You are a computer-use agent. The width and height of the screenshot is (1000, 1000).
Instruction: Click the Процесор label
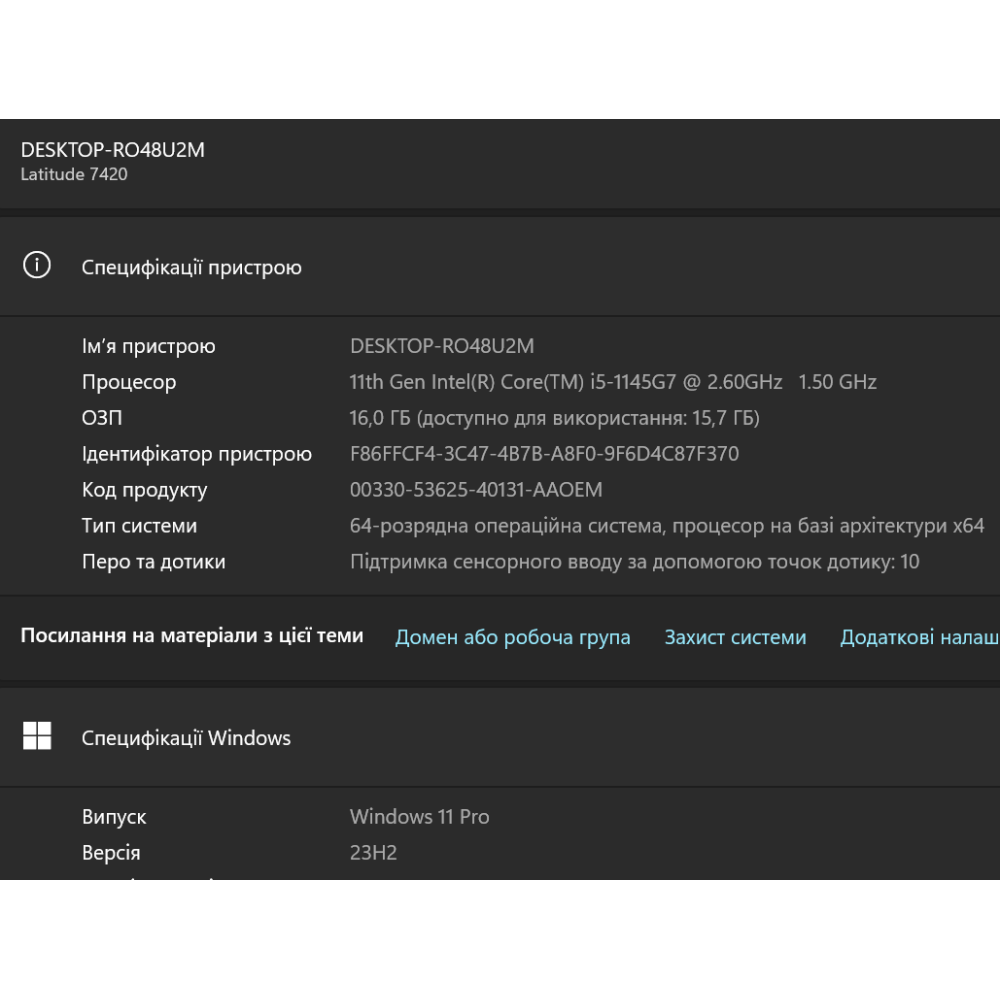click(x=129, y=382)
